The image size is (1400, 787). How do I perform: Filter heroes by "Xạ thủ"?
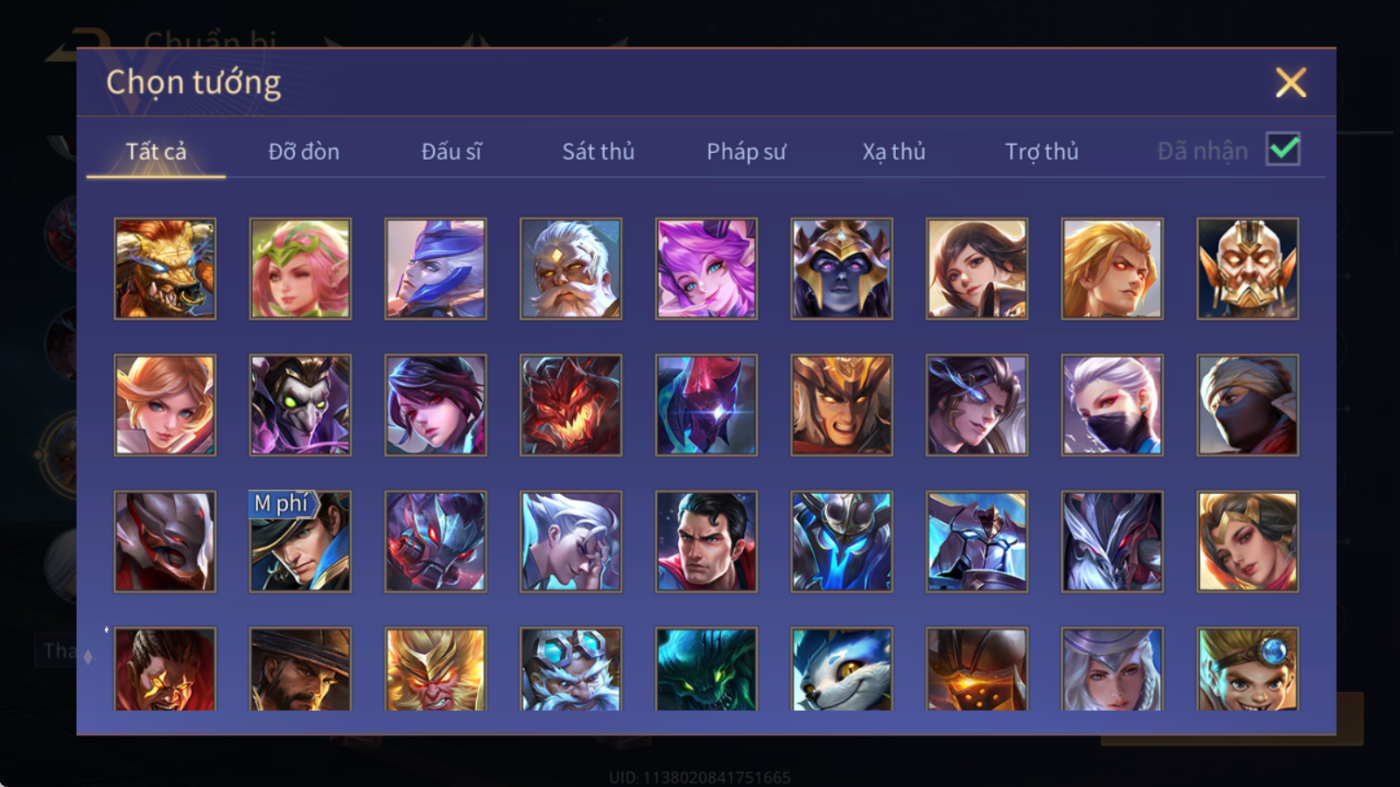point(894,152)
